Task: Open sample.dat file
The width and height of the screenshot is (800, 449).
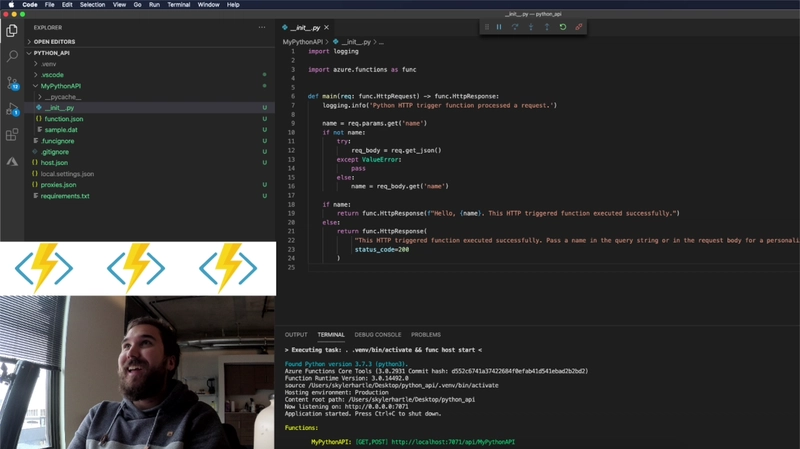Action: coord(61,130)
